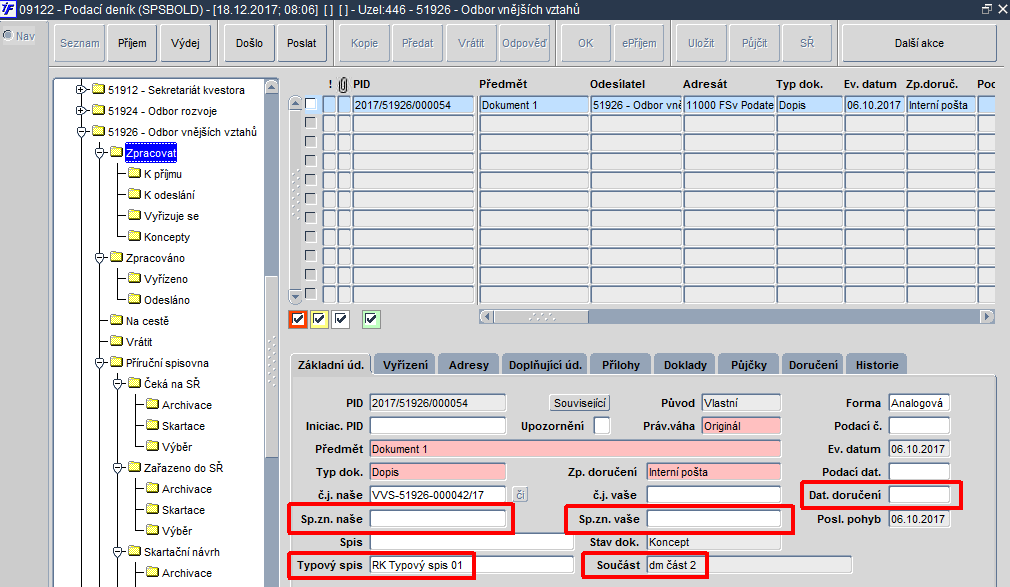Viewport: 1010px width, 587px height.
Task: Click the Vyřízeno folder icon
Action: (134, 278)
